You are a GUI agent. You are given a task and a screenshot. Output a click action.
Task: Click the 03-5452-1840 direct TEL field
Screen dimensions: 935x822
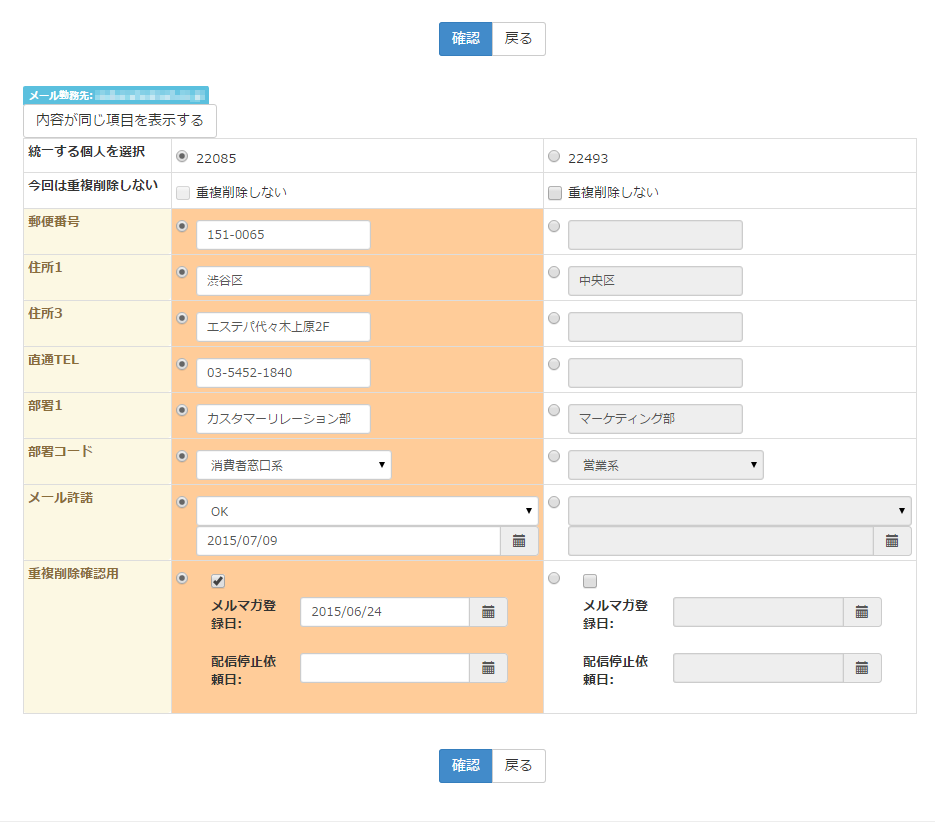point(283,373)
